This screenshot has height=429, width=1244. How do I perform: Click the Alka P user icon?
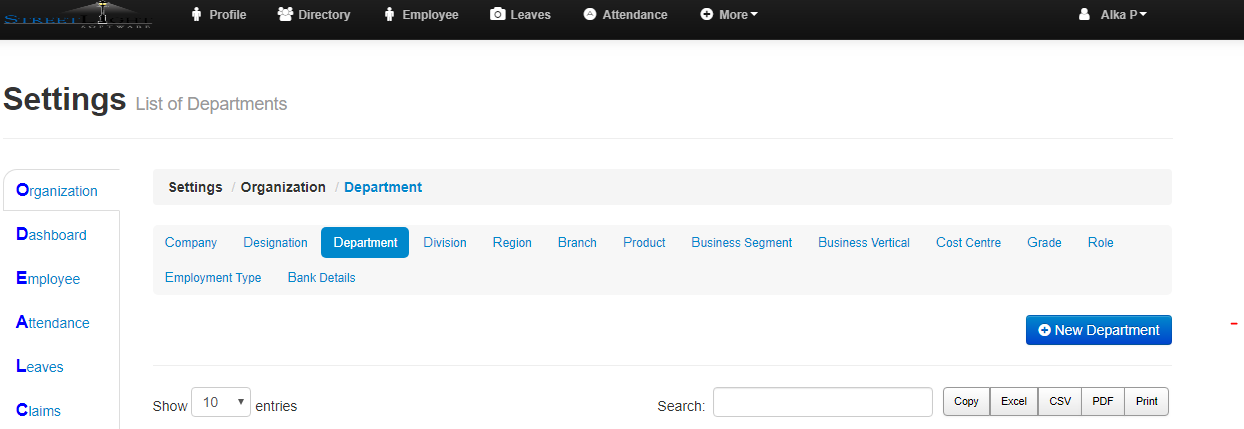1084,15
